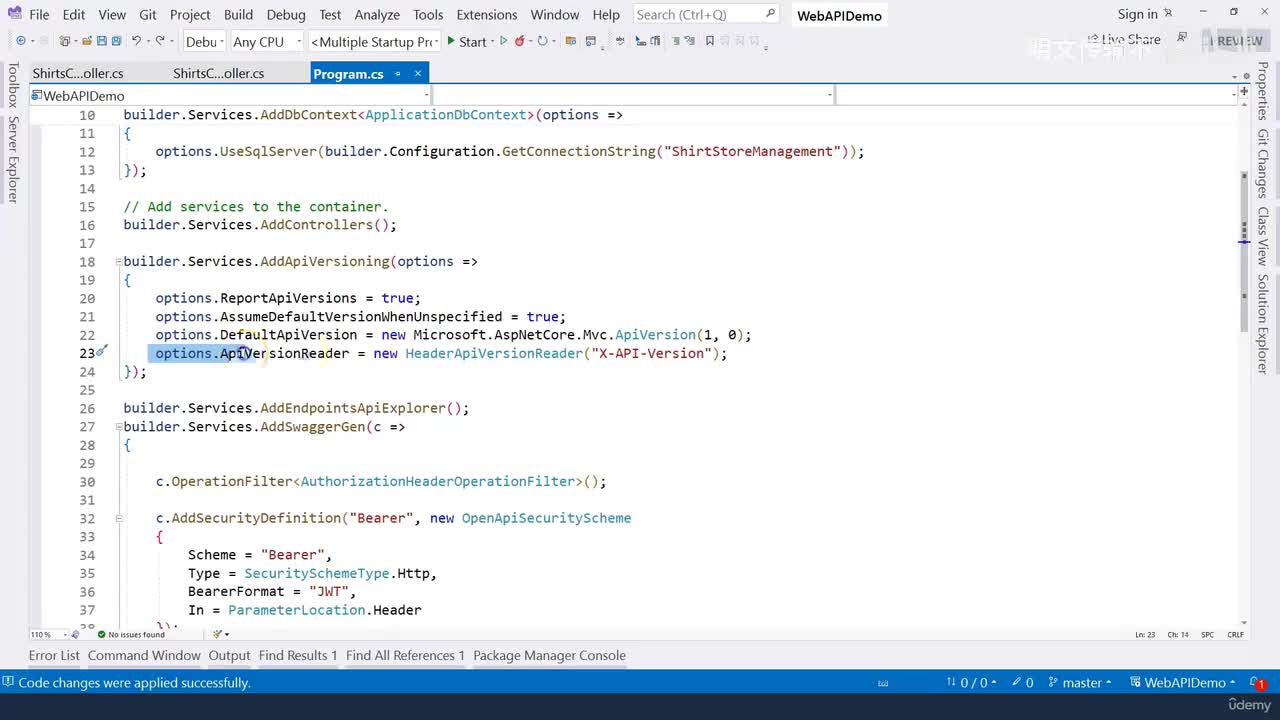Click the comment out selection toolbar icon
1280x720 pixels.
click(676, 41)
